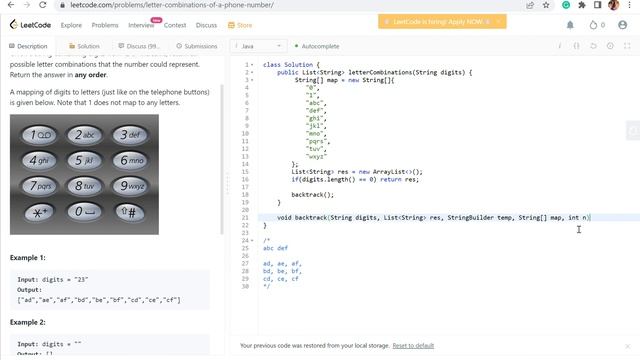Toggle the browser side panel icon
This screenshot has width=640, height=360.
point(597,5)
